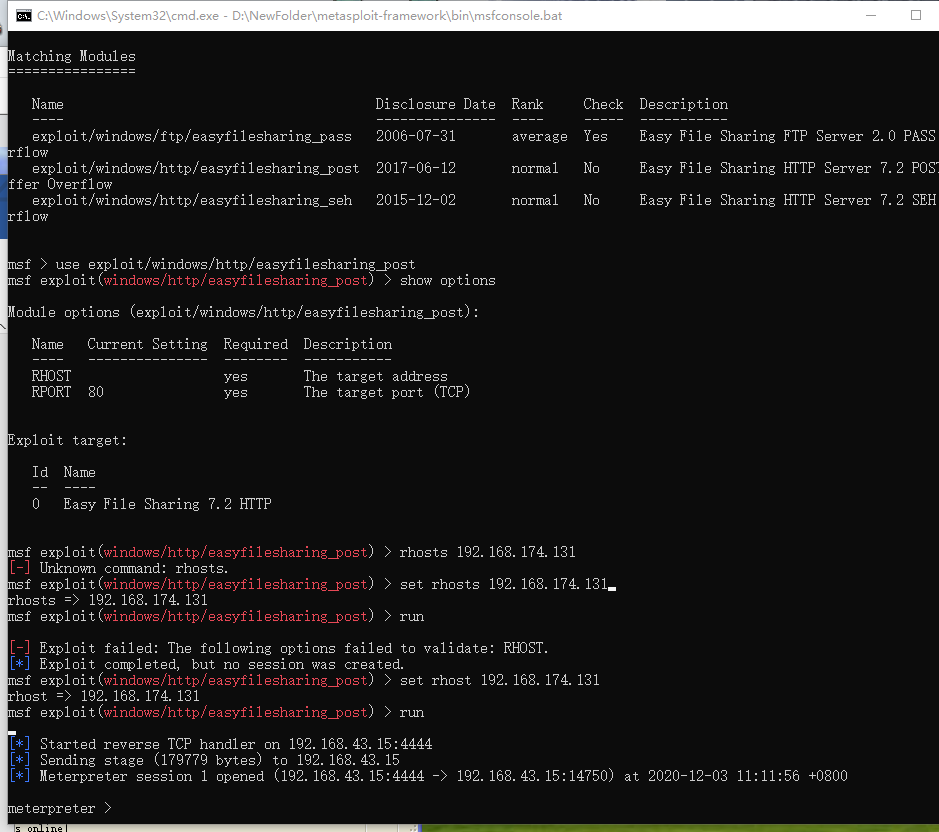Image resolution: width=939 pixels, height=832 pixels.
Task: Click the 'rhosts => 192.168.174.131' output
Action: click(x=108, y=600)
